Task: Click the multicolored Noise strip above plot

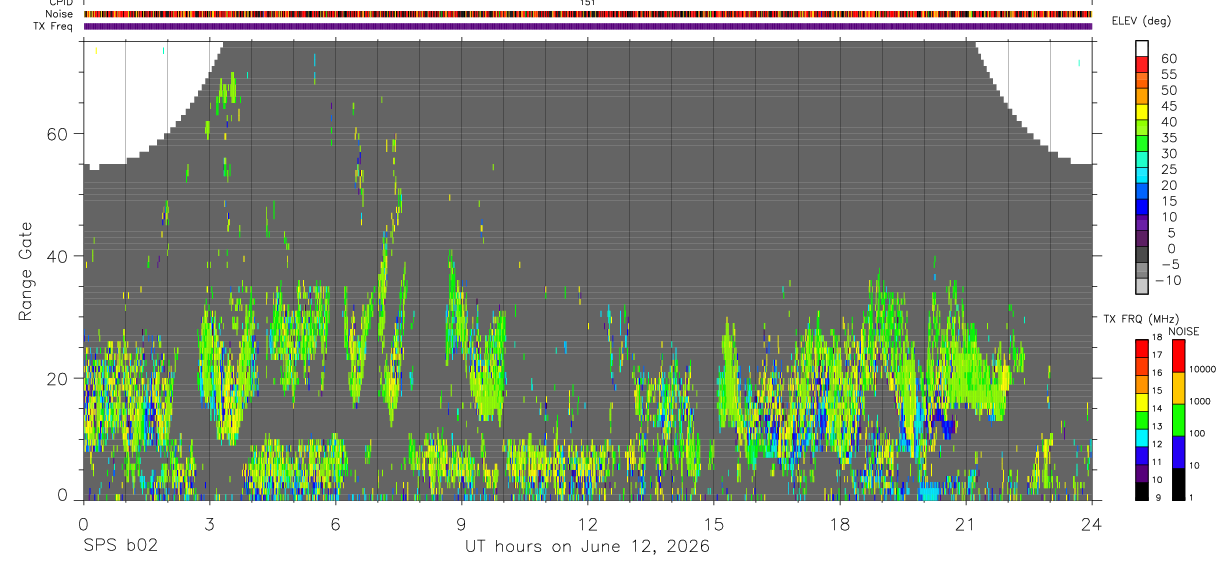Action: coord(588,14)
